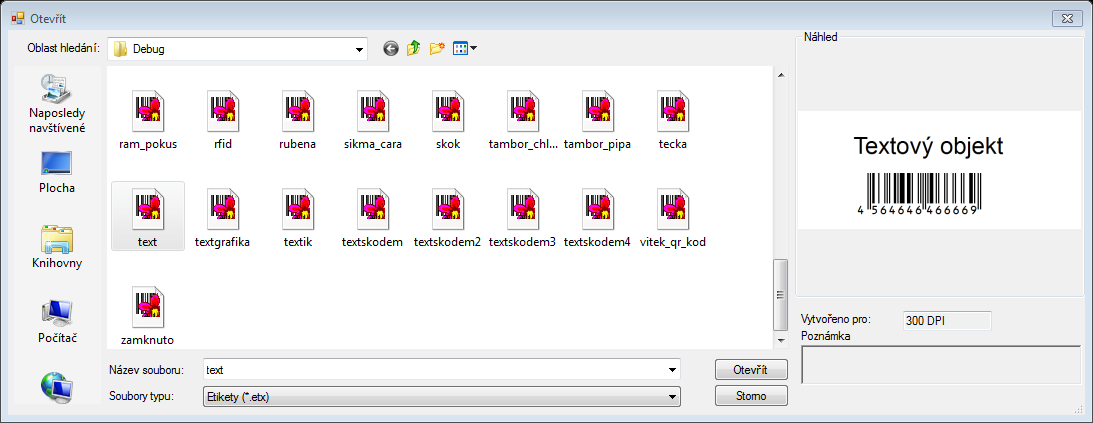
Task: Open the view menu icon
Action: point(464,48)
